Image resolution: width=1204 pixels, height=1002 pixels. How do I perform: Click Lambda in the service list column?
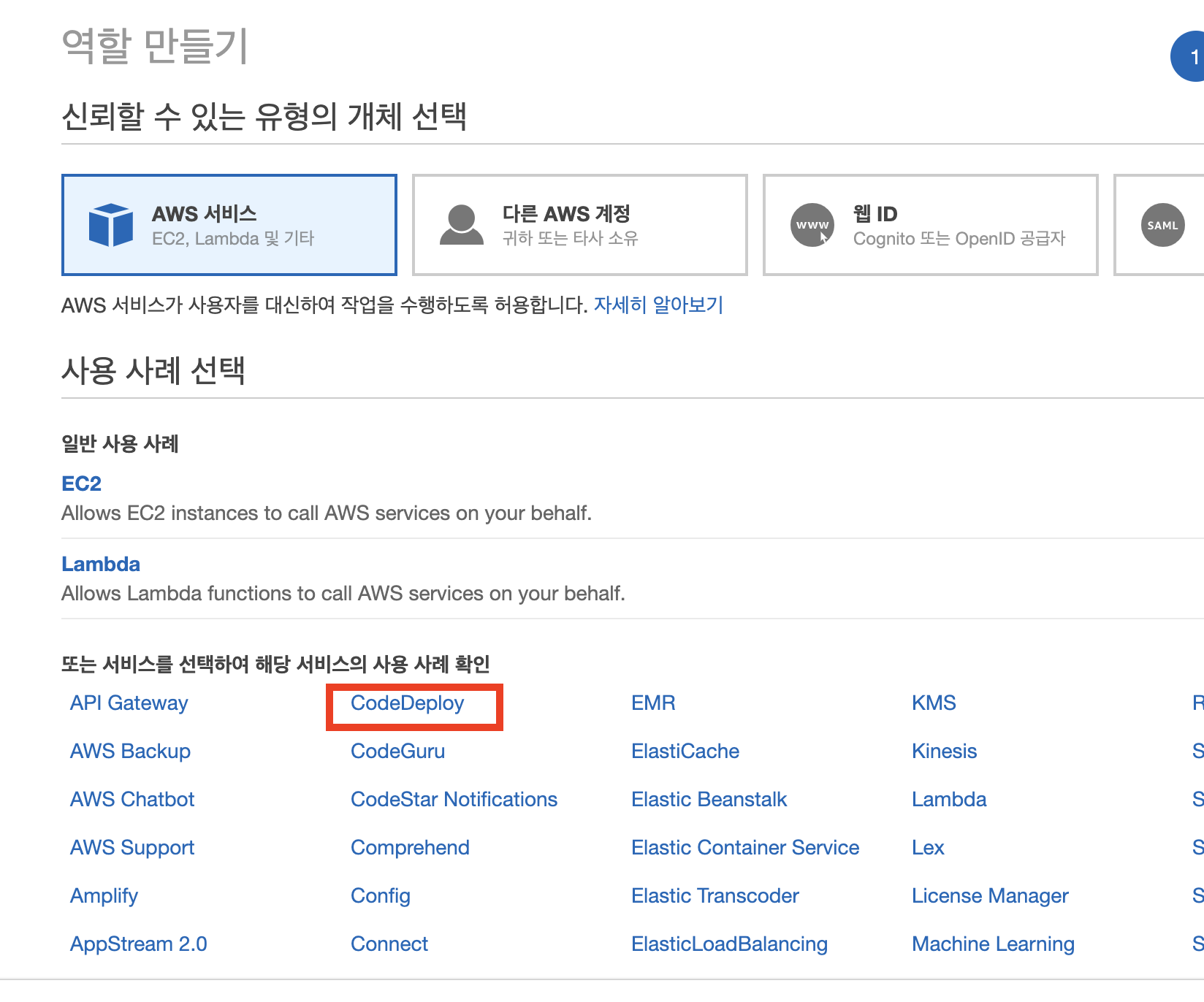click(949, 799)
